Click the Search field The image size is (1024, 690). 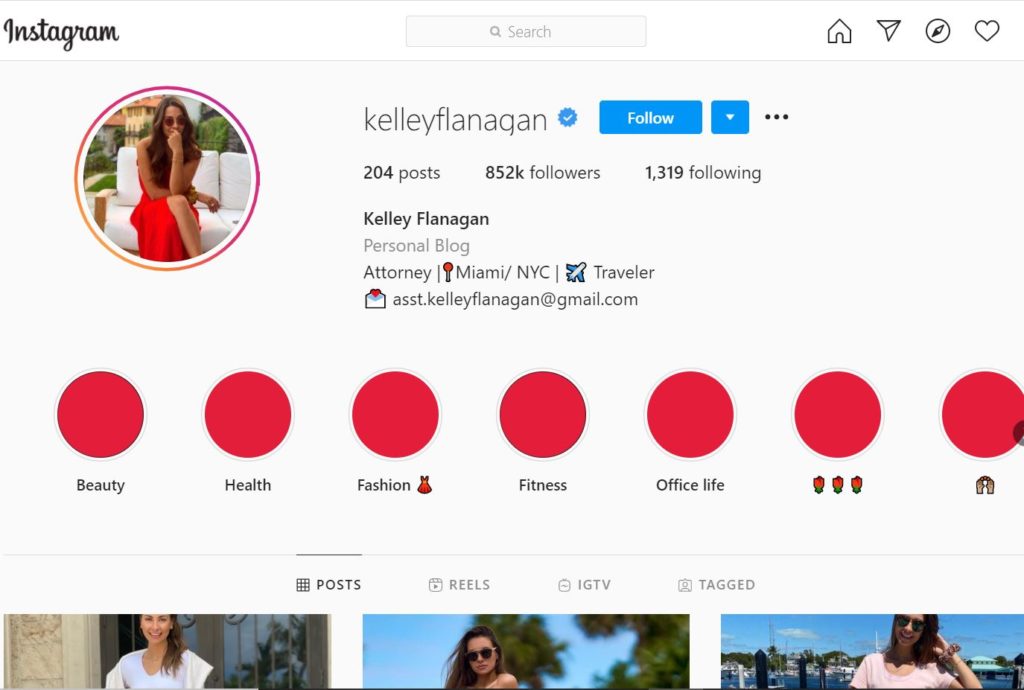pos(526,31)
